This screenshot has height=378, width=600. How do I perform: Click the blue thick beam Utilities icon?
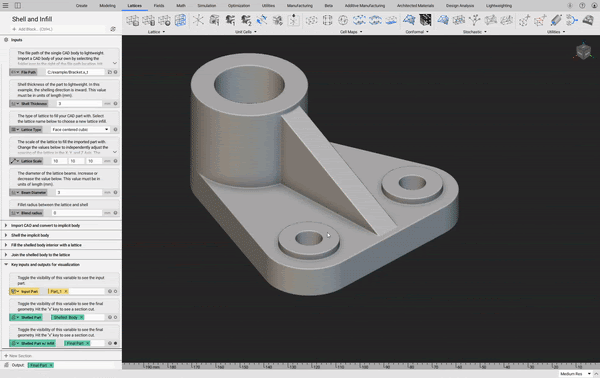click(556, 20)
